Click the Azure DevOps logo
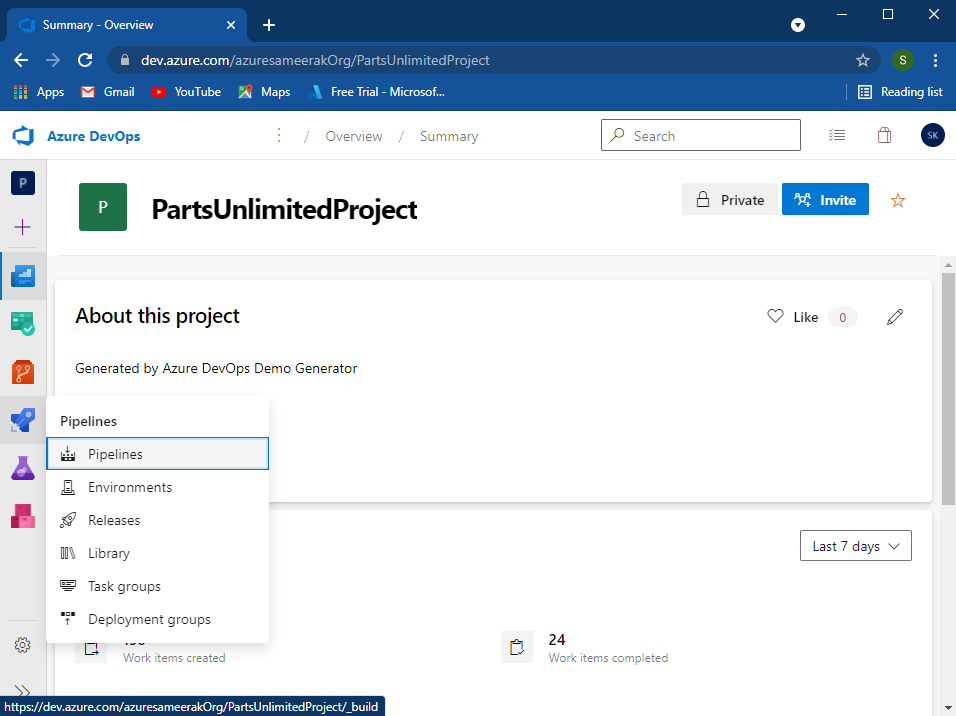 [x=23, y=135]
